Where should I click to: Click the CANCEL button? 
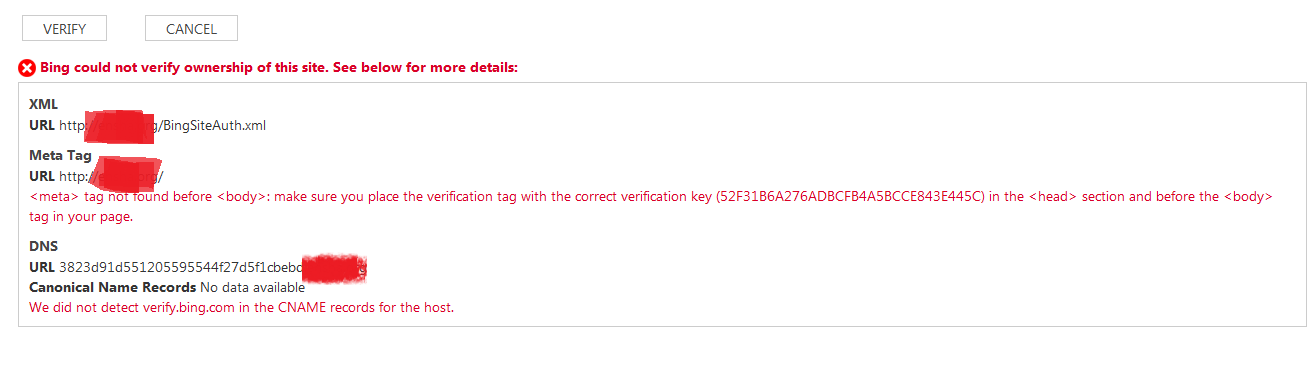191,29
